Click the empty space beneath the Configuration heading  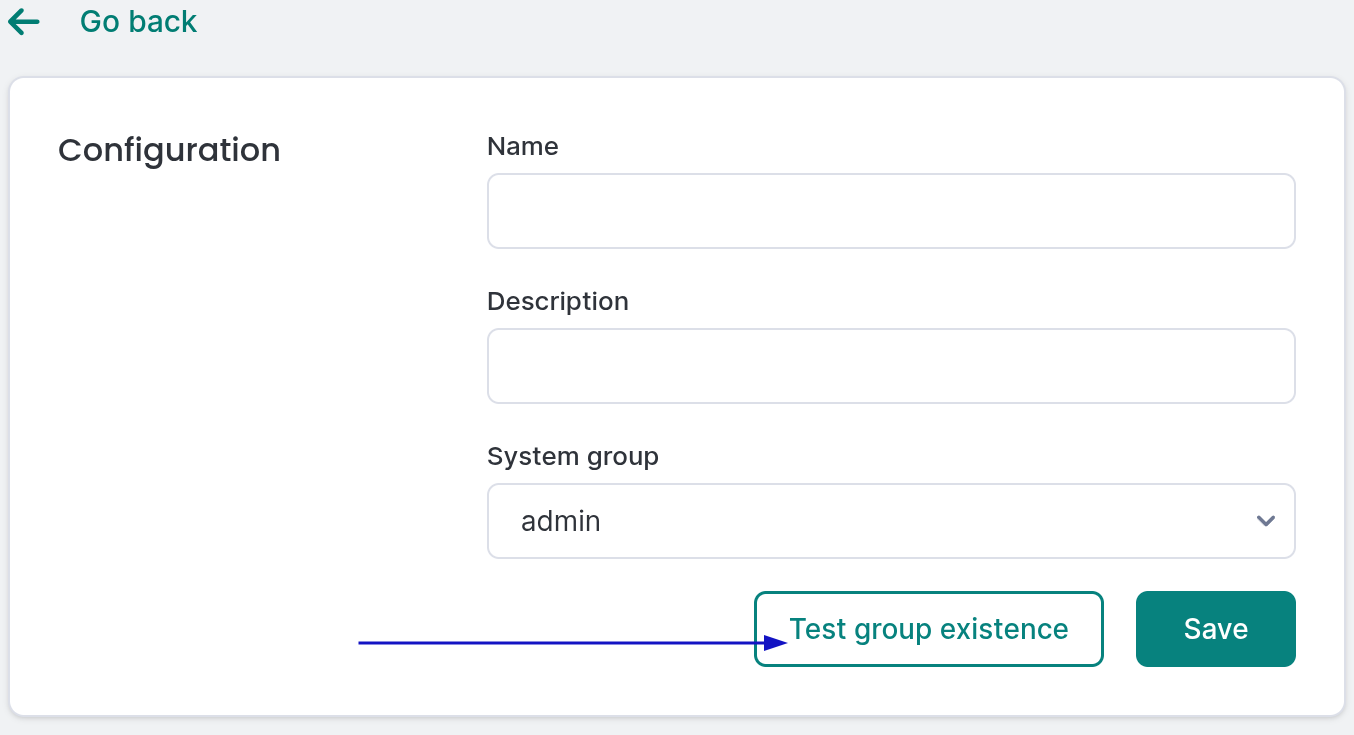click(x=200, y=400)
